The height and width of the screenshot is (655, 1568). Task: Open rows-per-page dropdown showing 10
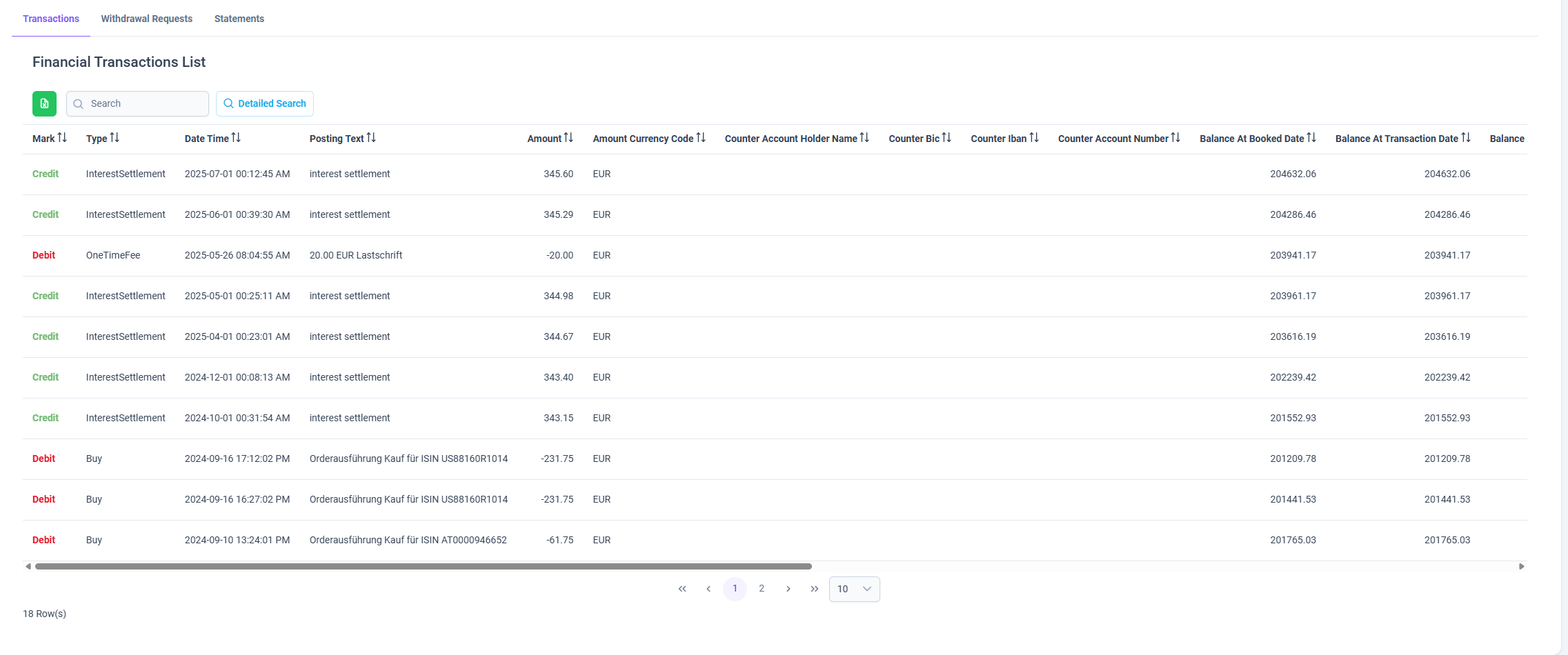854,589
